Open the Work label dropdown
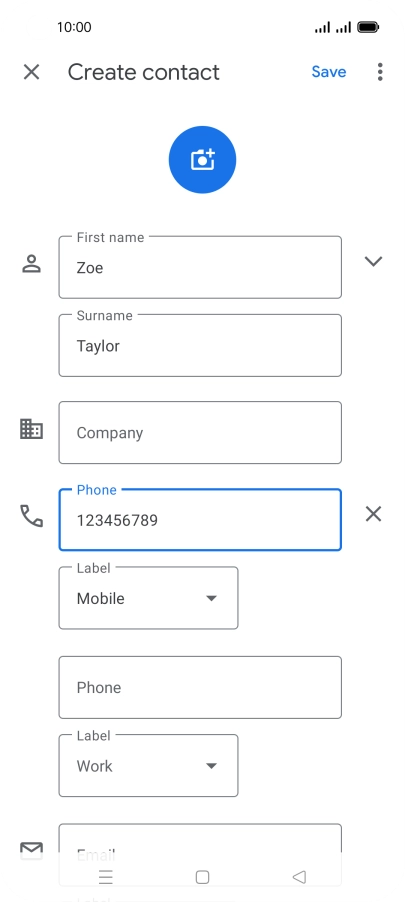Image resolution: width=405 pixels, height=902 pixels. pos(148,766)
